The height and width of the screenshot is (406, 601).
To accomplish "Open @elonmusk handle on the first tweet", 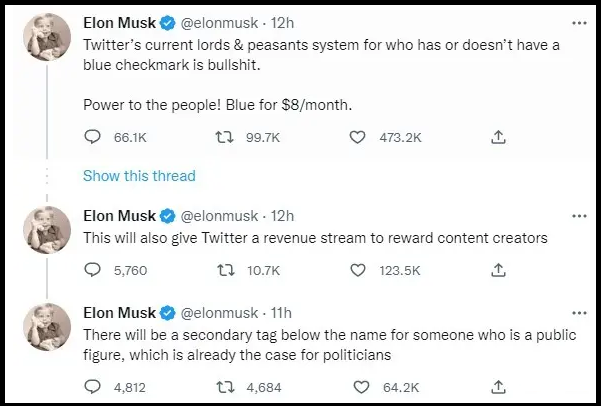I will point(222,23).
